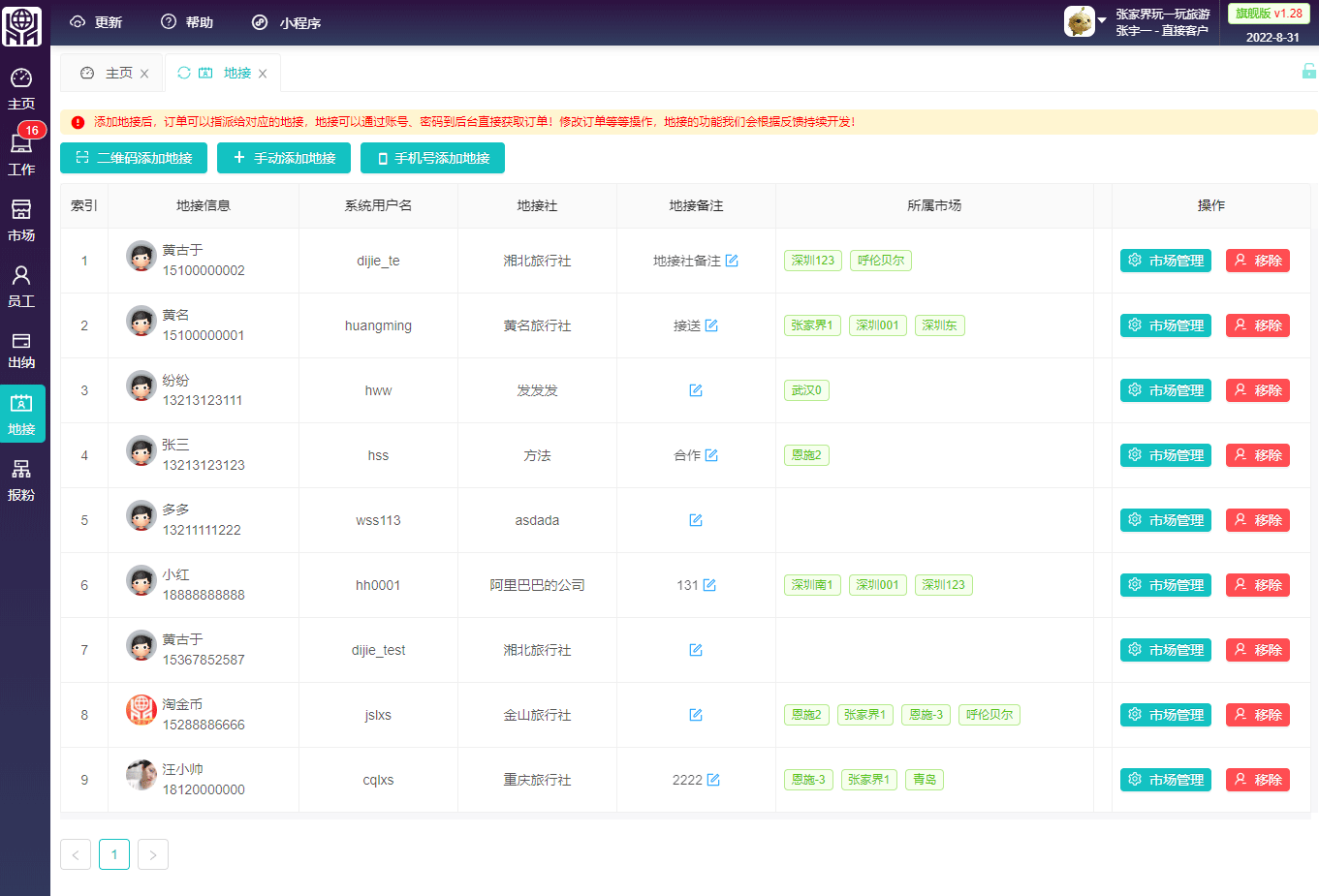Click 手机号添加地接 button

tap(432, 158)
